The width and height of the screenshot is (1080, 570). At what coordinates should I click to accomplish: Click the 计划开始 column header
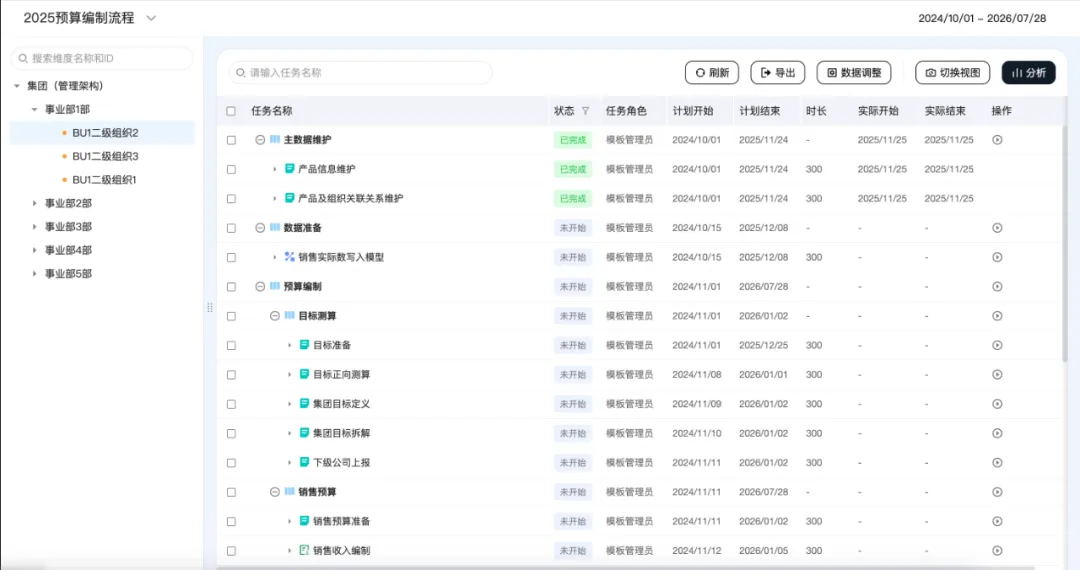(x=692, y=111)
